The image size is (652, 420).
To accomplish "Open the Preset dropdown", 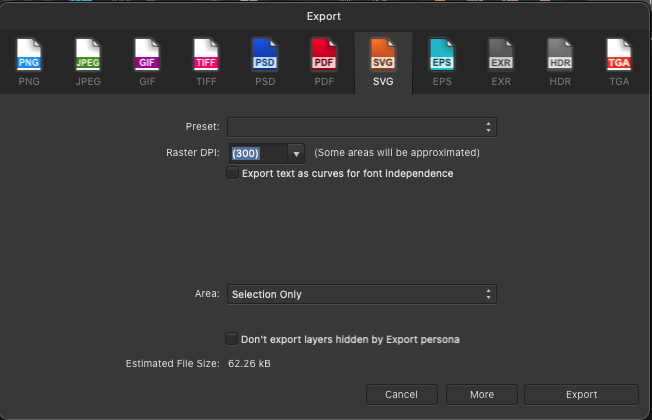I will [362, 127].
